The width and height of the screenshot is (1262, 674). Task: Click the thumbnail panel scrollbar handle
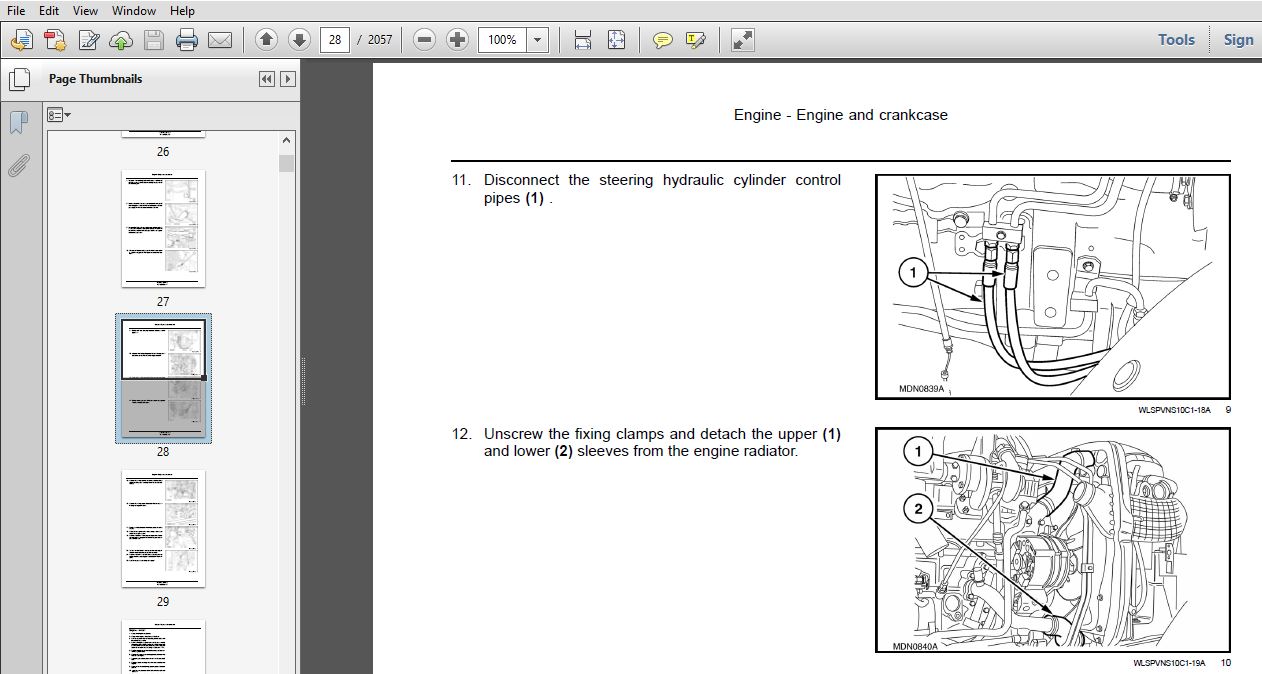pos(287,163)
